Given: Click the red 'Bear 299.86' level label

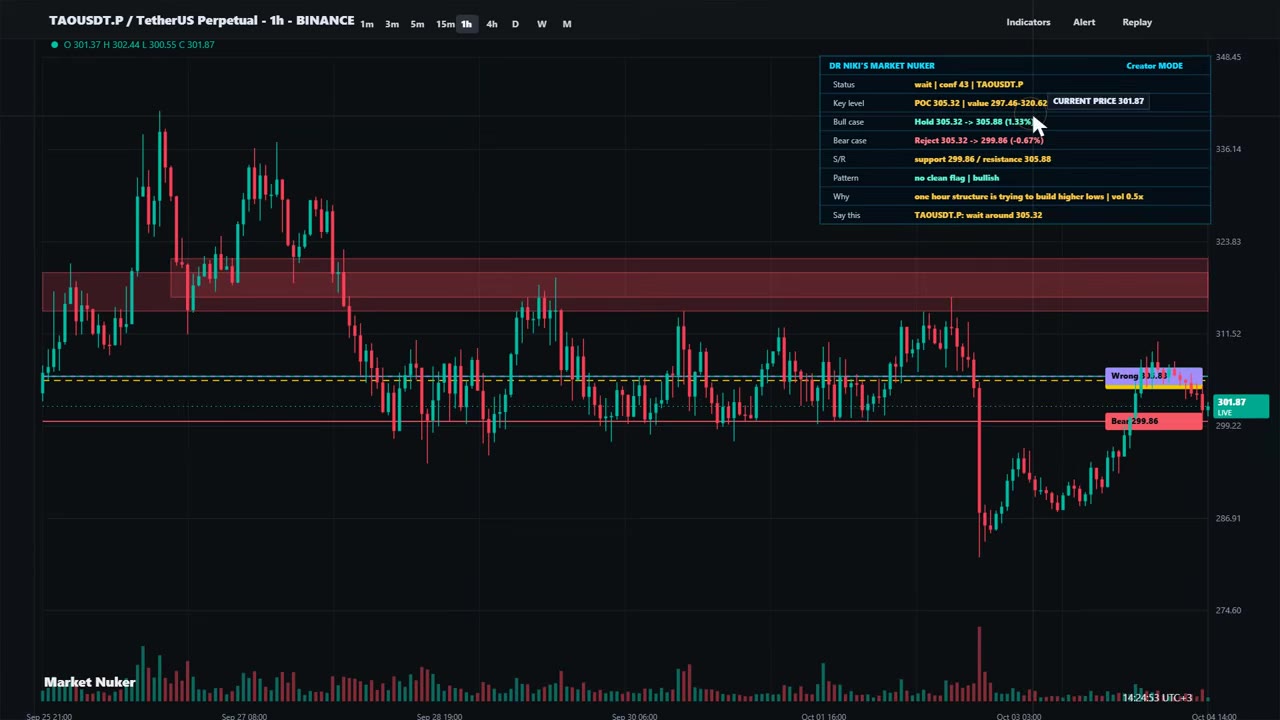Looking at the screenshot, I should pos(1154,421).
